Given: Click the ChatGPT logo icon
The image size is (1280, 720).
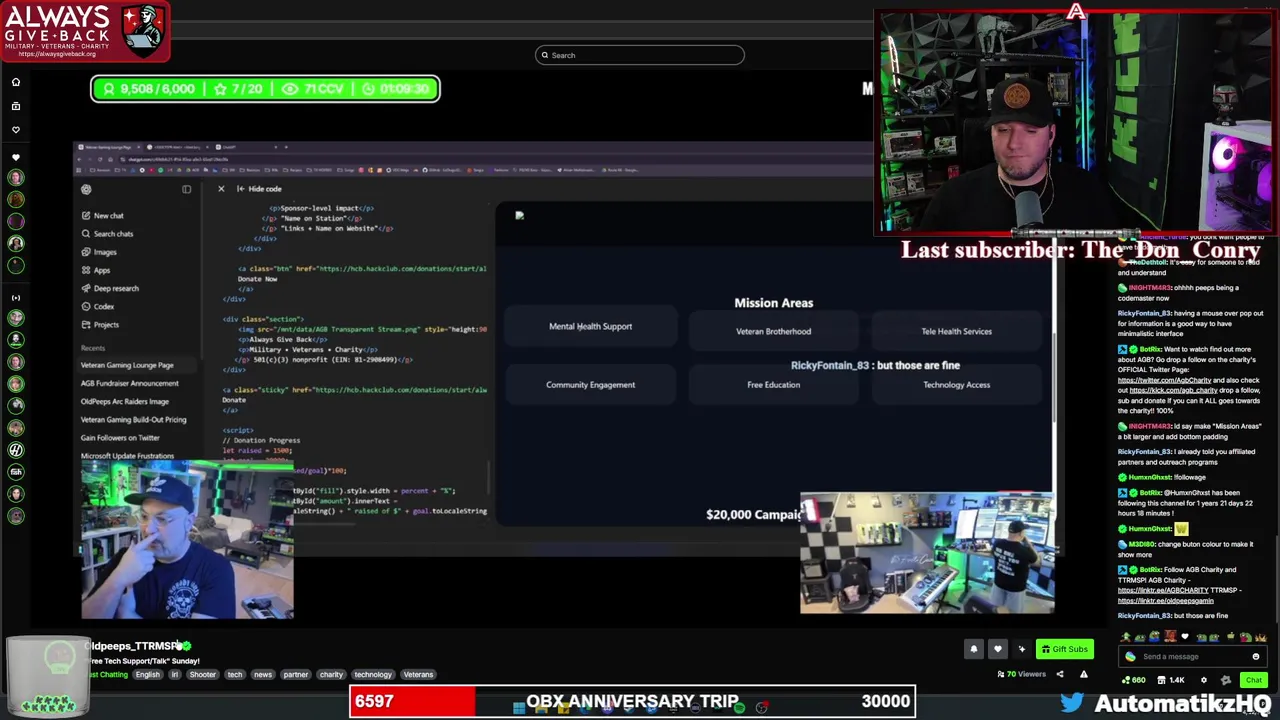Looking at the screenshot, I should (x=86, y=189).
